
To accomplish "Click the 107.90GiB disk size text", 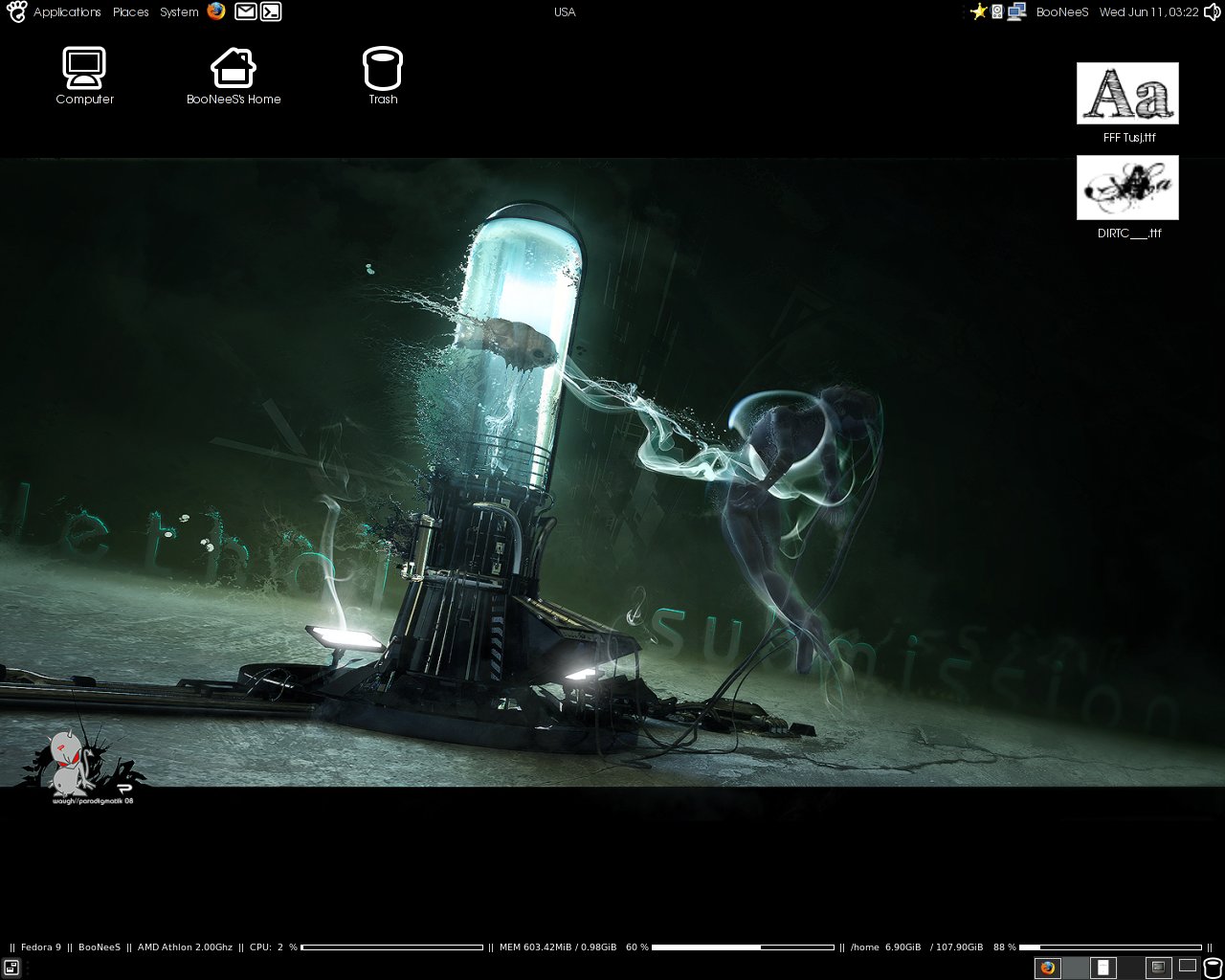I will tap(959, 947).
